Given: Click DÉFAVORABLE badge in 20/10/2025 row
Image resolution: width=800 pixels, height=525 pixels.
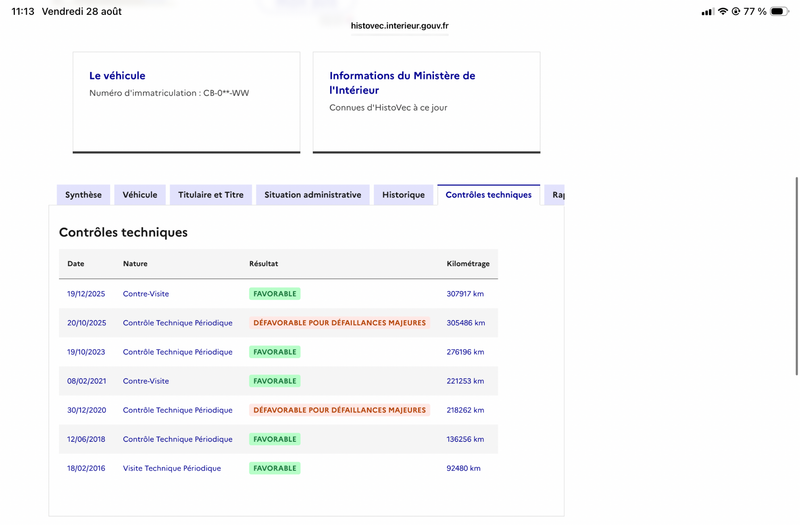Looking at the screenshot, I should coord(339,323).
